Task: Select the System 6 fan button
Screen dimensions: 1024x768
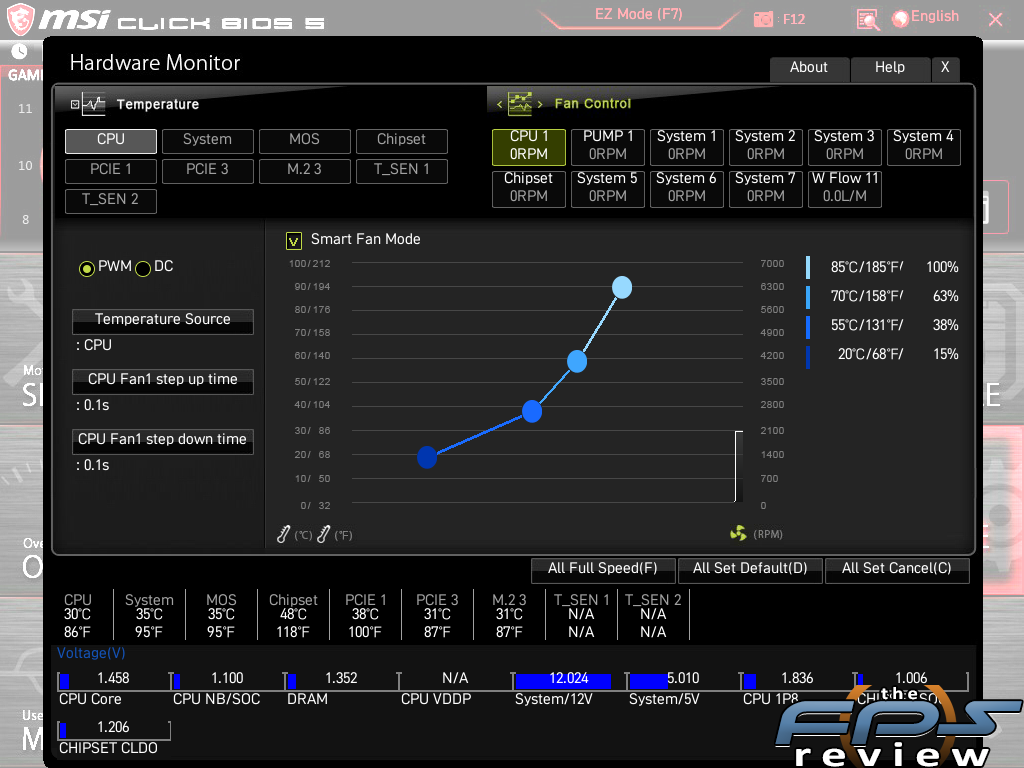Action: click(x=687, y=189)
